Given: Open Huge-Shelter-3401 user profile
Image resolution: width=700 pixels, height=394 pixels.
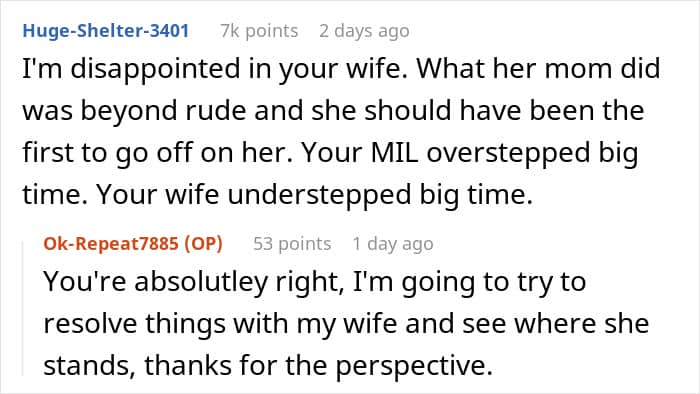Looking at the screenshot, I should [x=106, y=31].
